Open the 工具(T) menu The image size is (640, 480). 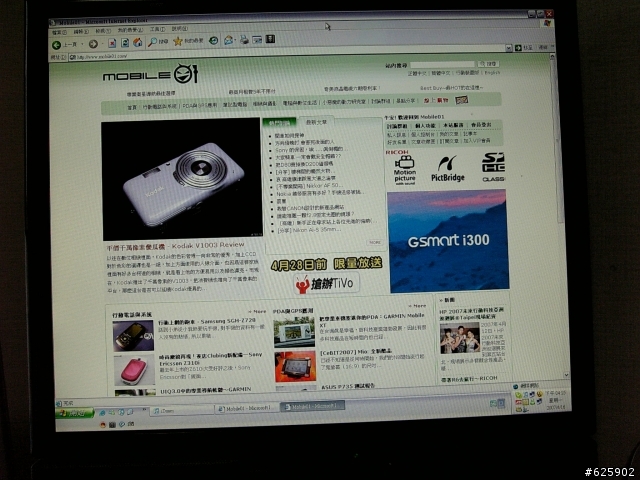[x=157, y=29]
